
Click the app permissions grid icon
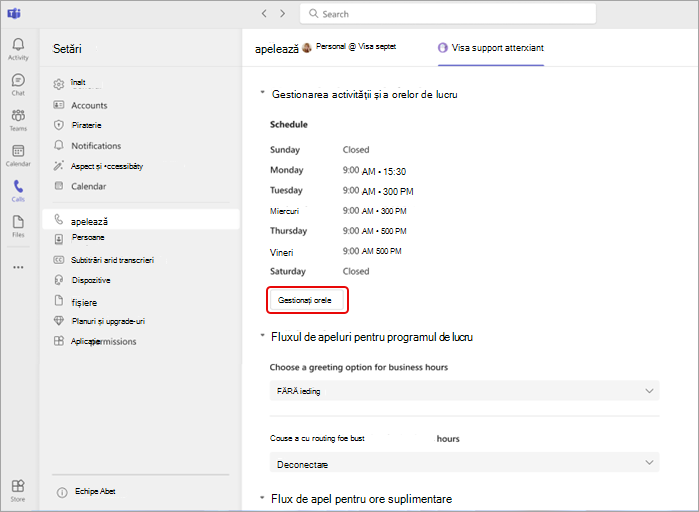[59, 341]
